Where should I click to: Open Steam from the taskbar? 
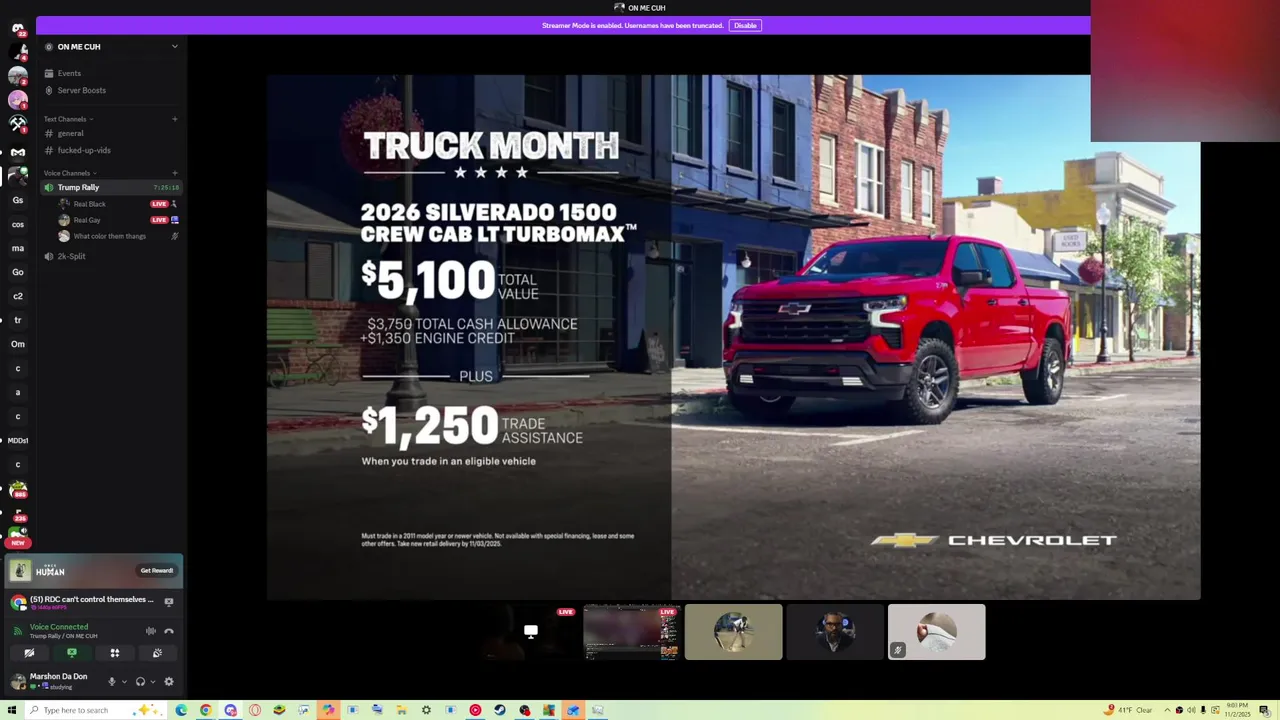pyautogui.click(x=499, y=710)
